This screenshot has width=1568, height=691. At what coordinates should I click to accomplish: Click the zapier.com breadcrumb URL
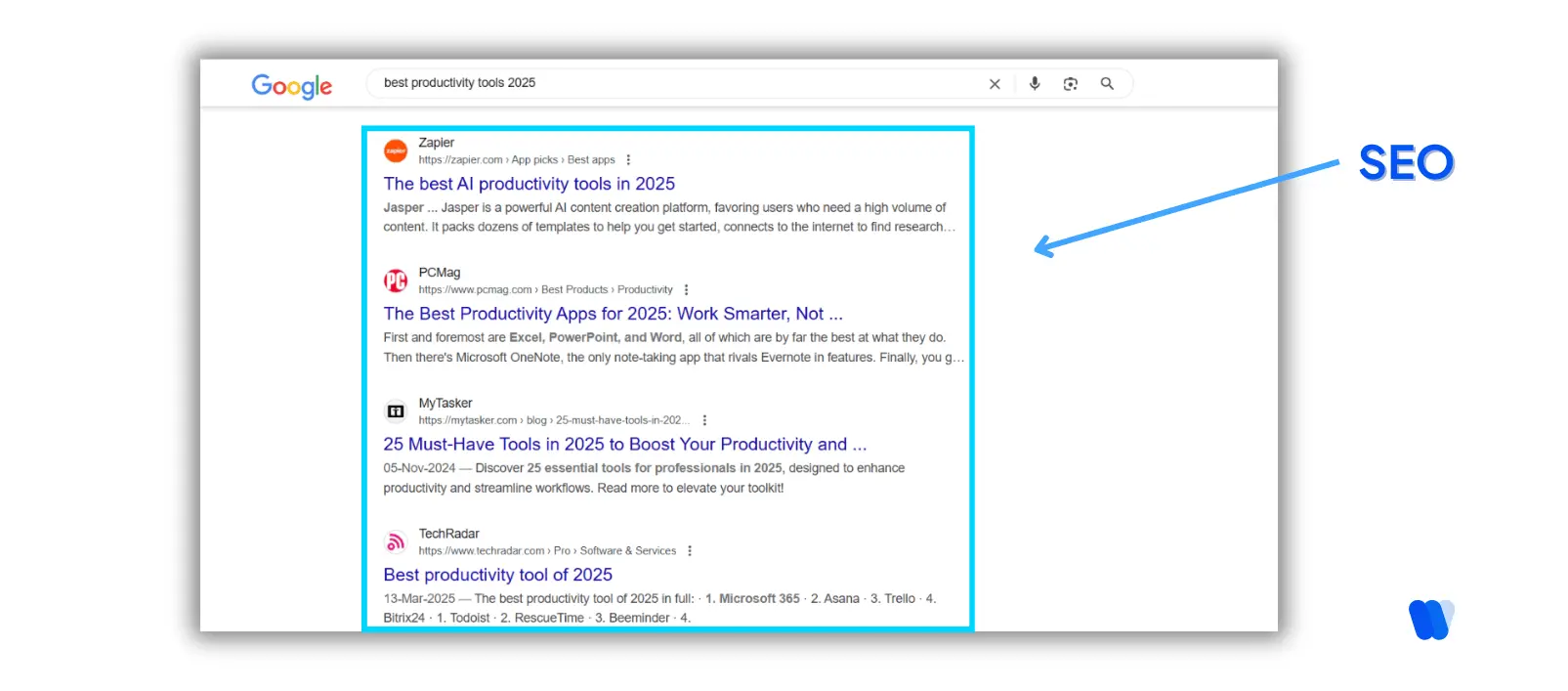click(517, 160)
